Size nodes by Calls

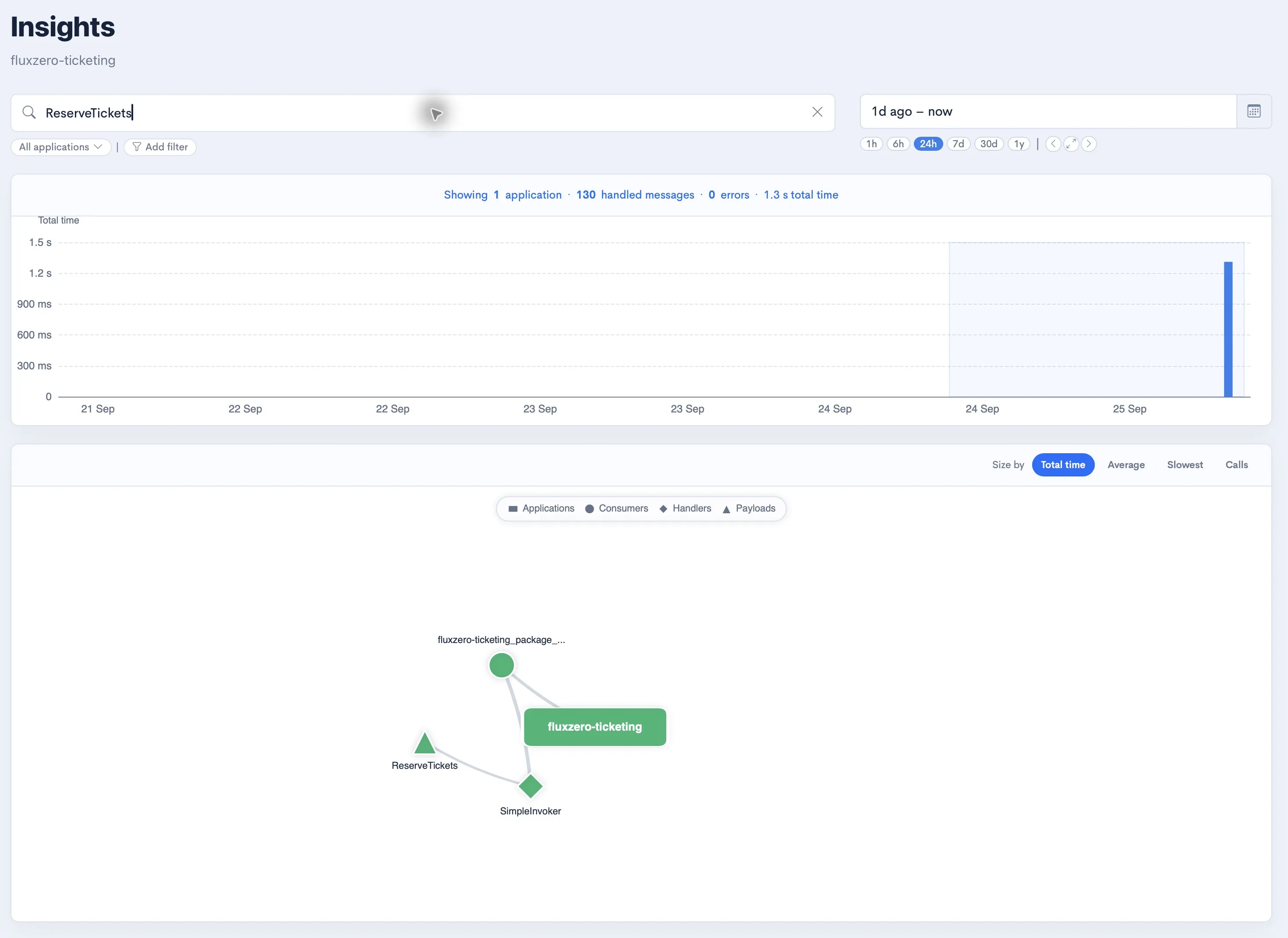point(1236,465)
